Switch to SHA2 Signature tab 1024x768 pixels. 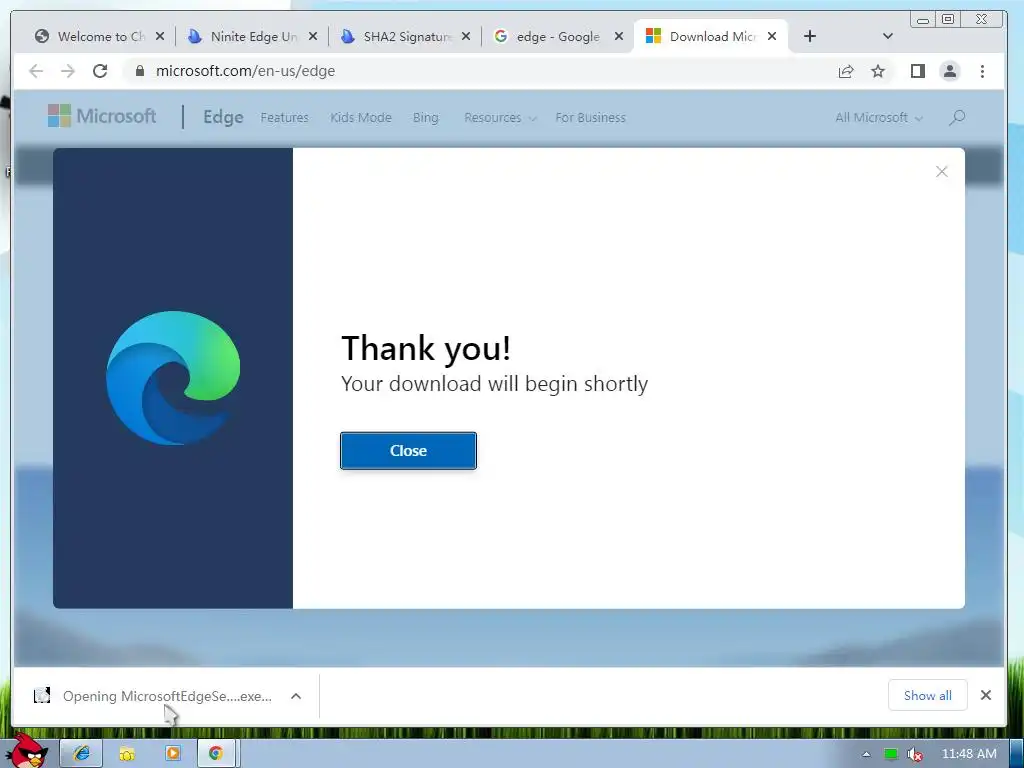click(406, 37)
